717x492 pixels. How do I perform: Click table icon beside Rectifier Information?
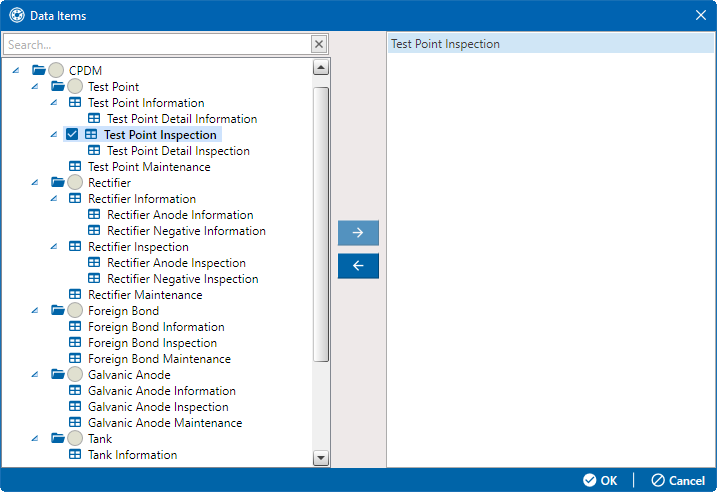(75, 198)
